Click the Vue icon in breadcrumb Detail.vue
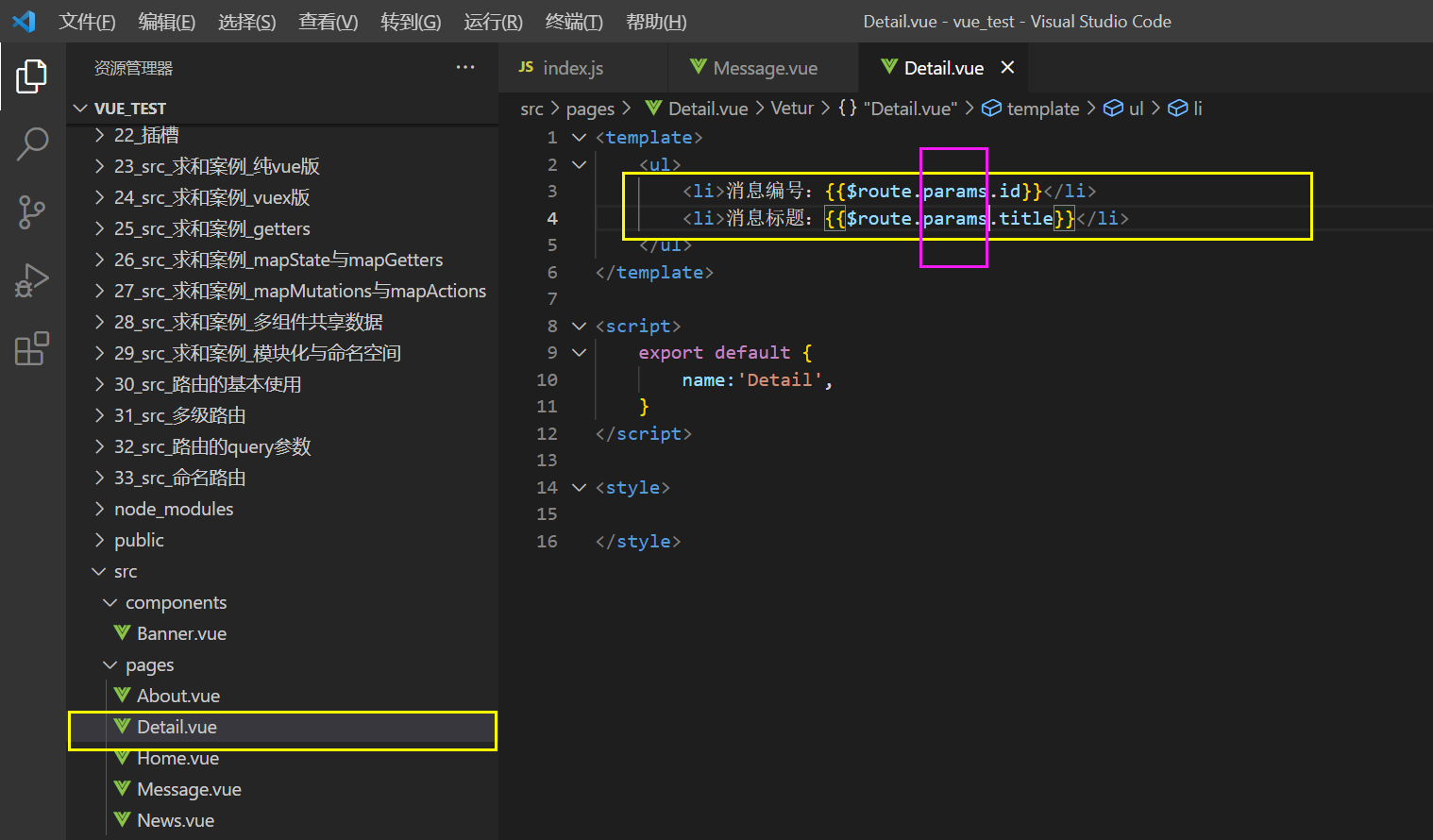 click(653, 108)
